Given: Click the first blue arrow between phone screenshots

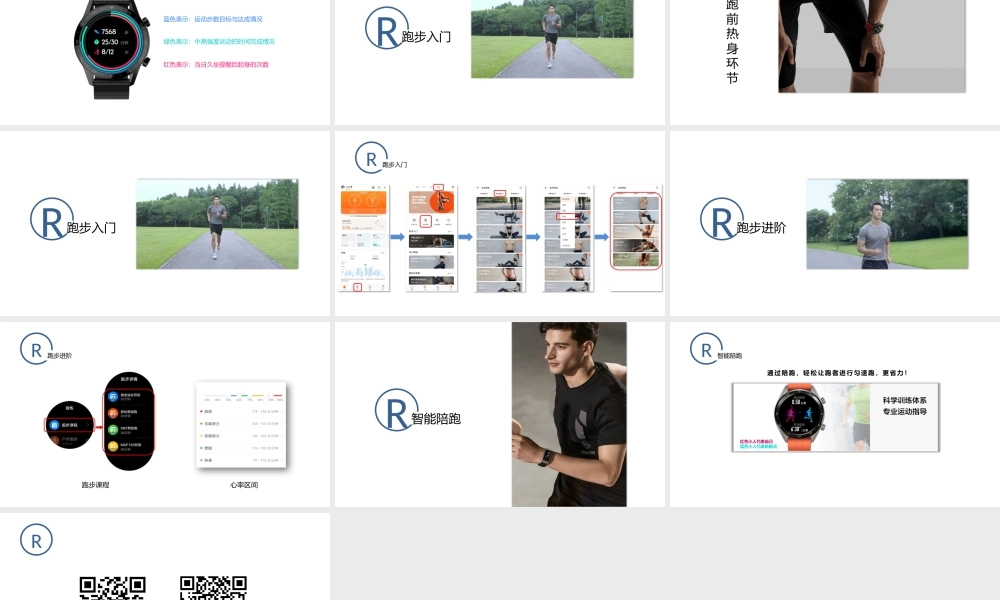Looking at the screenshot, I should pos(397,238).
